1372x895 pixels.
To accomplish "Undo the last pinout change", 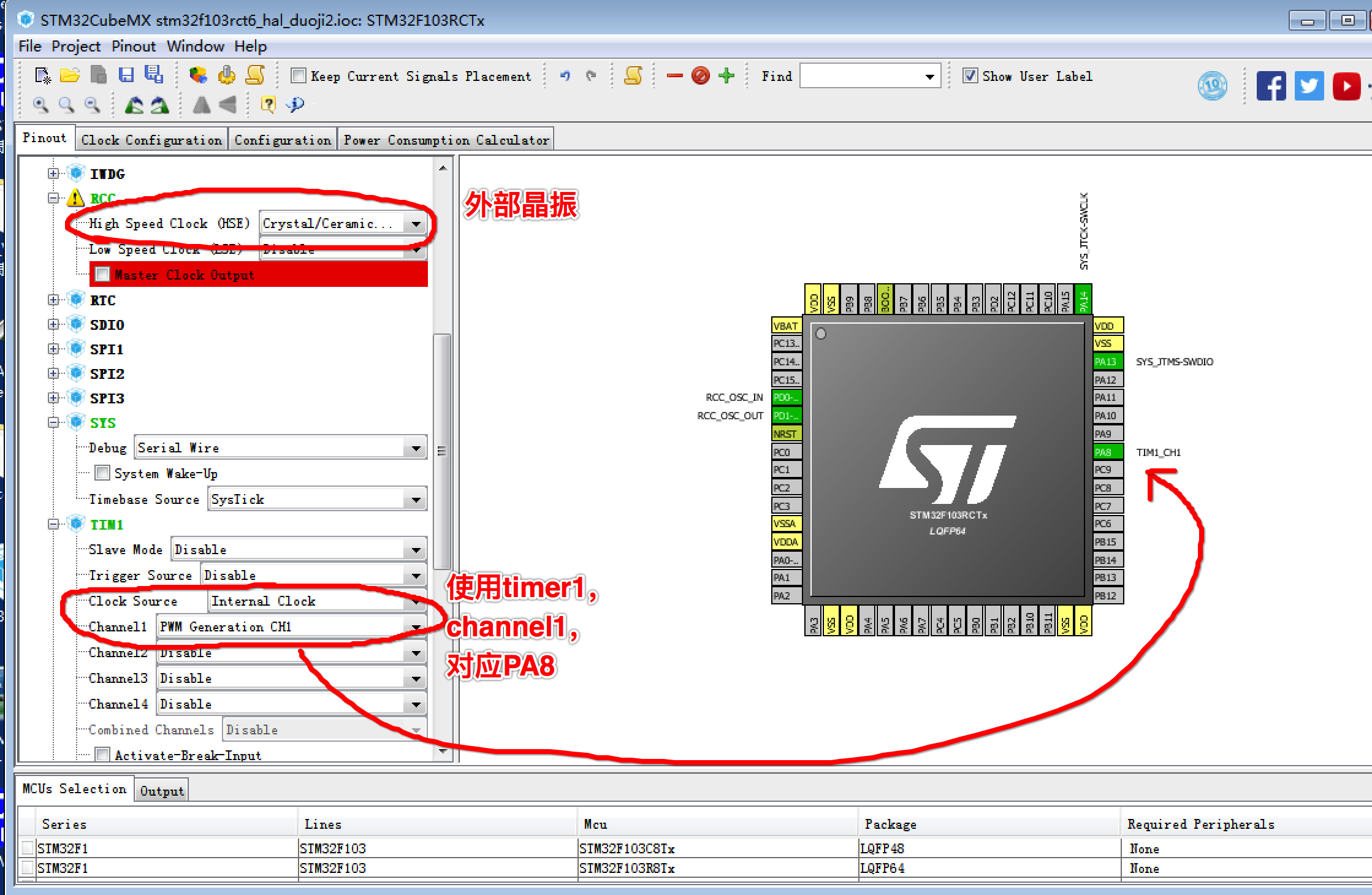I will [x=565, y=75].
